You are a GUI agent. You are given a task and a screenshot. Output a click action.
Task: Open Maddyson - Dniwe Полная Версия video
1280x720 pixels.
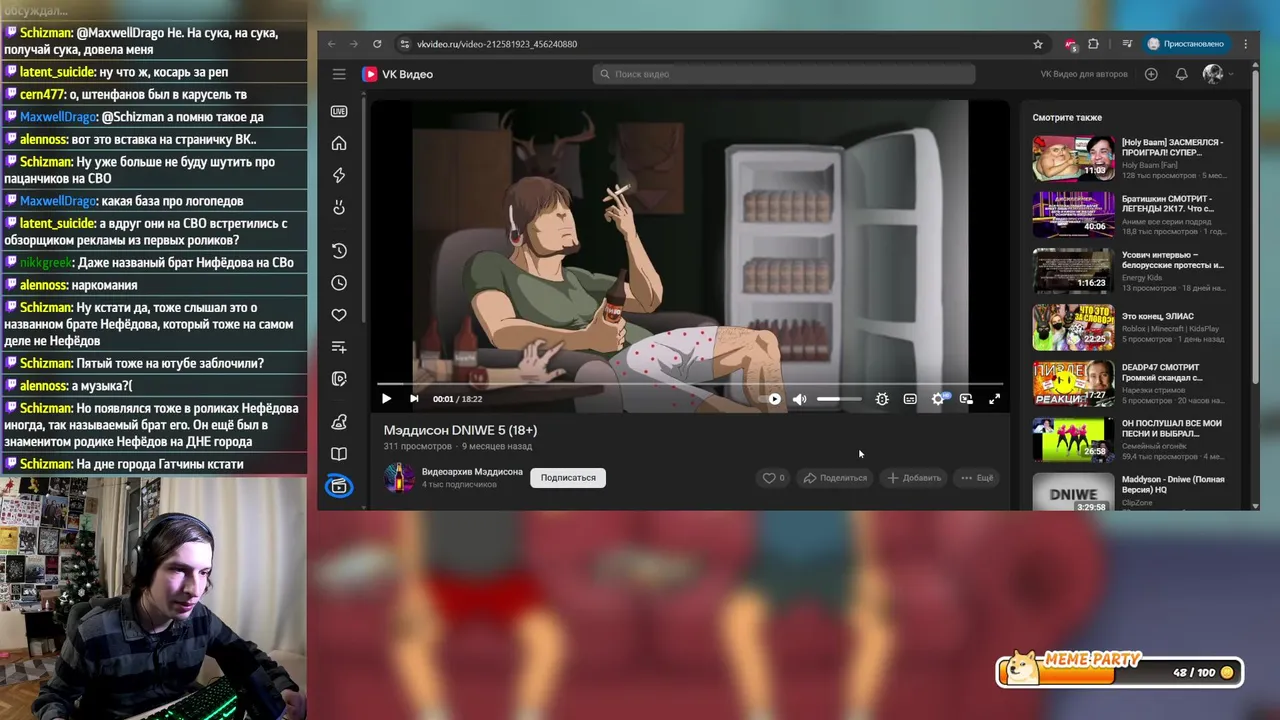pyautogui.click(x=1130, y=492)
